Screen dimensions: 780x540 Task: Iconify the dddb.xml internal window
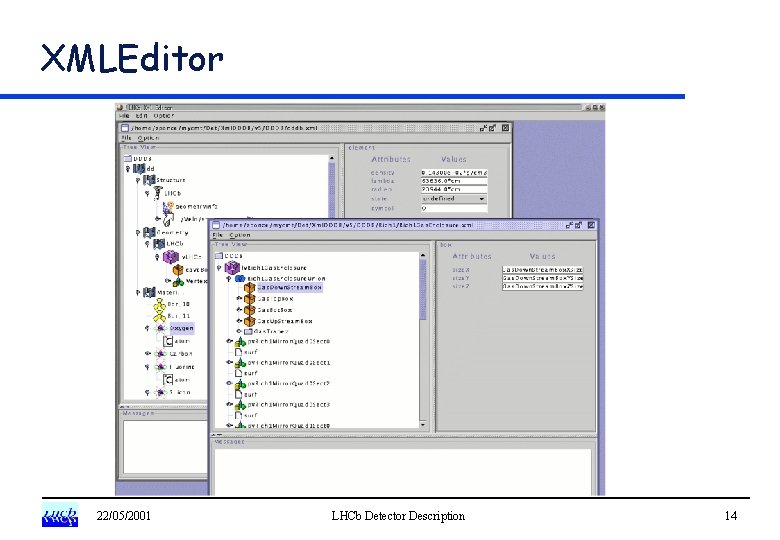point(483,128)
